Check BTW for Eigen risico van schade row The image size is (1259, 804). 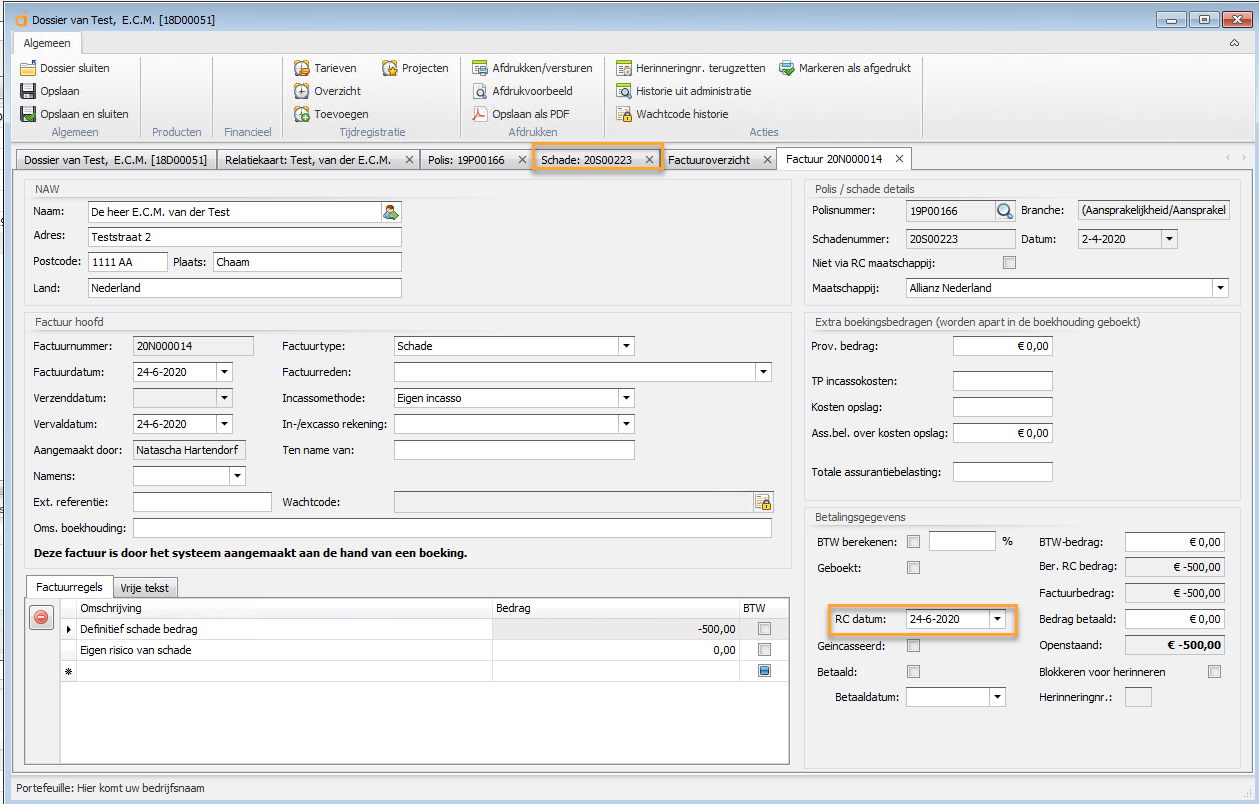765,650
